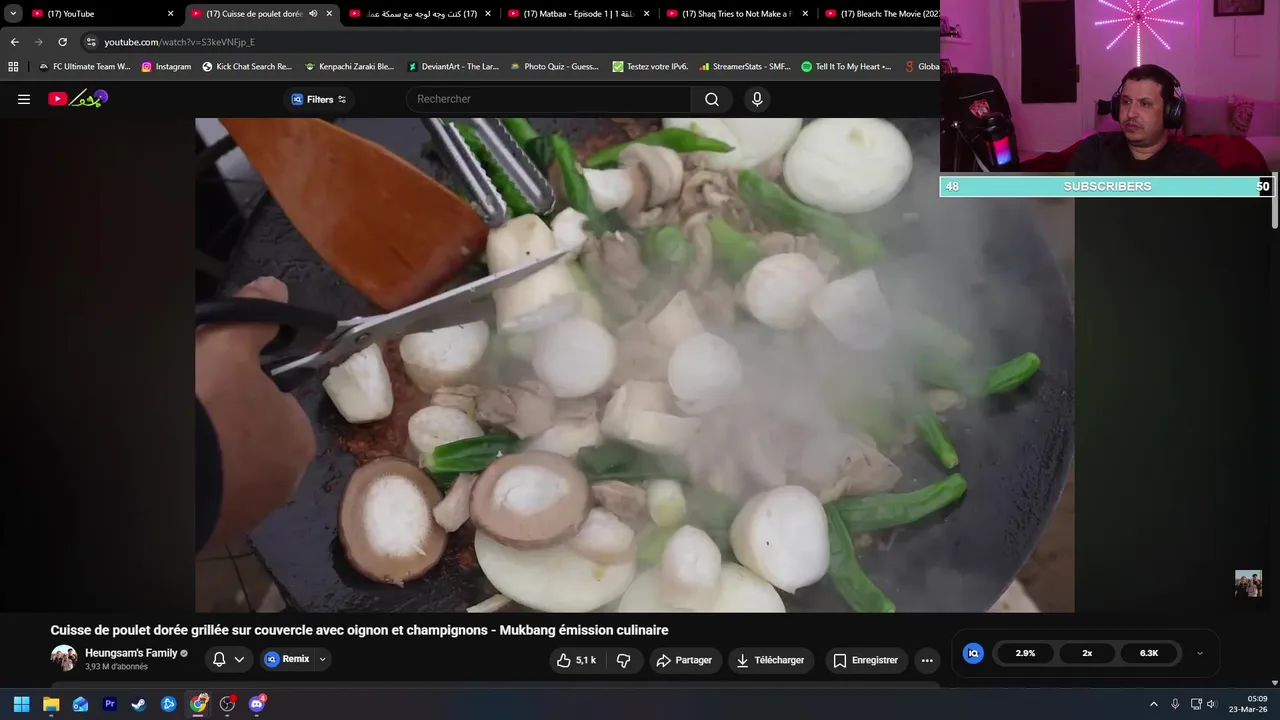Image resolution: width=1280 pixels, height=720 pixels.
Task: Click the Partager share button
Action: [684, 660]
